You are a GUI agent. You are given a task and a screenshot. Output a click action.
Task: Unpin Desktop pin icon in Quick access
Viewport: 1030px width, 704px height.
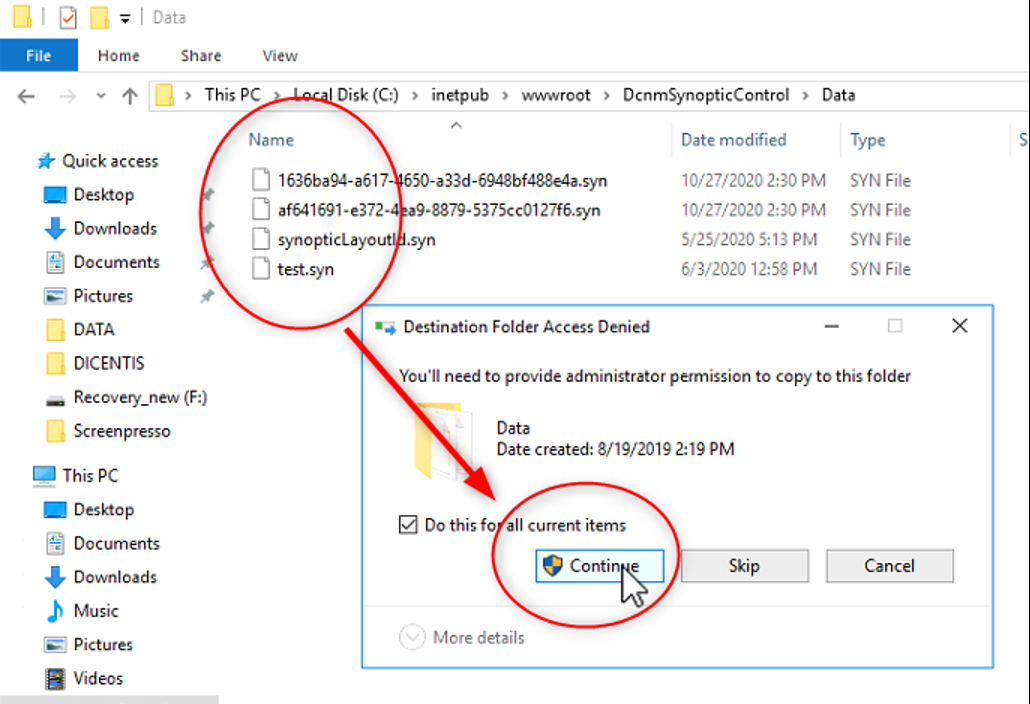(x=208, y=194)
